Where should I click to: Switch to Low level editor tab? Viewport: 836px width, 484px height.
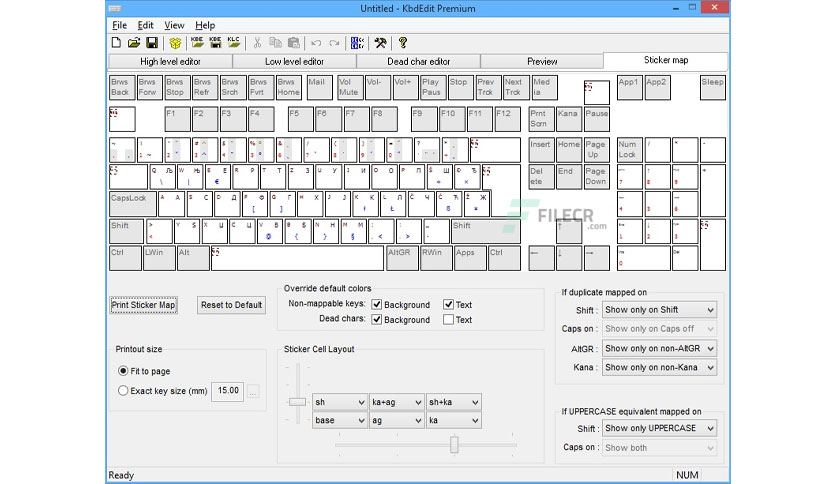click(x=294, y=61)
